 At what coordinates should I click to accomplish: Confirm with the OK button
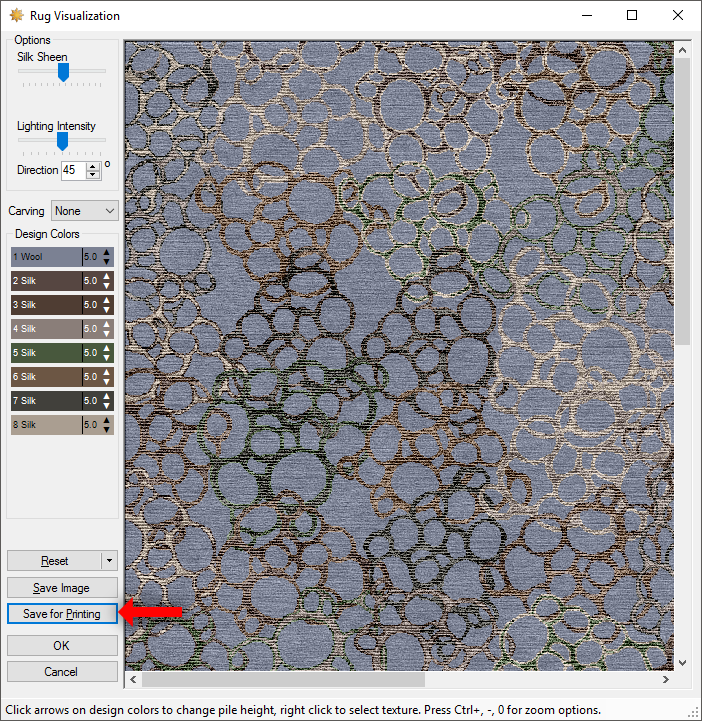(x=62, y=646)
